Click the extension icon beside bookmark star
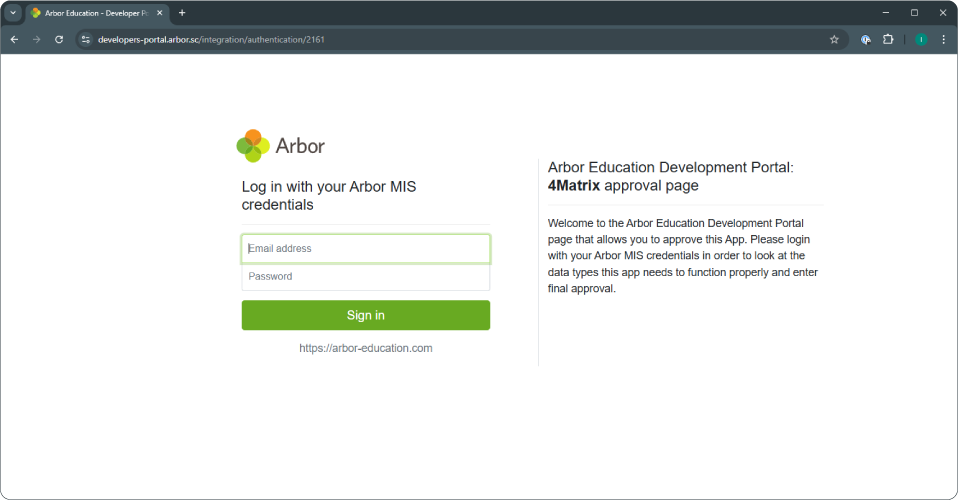This screenshot has height=500, width=958. point(866,40)
